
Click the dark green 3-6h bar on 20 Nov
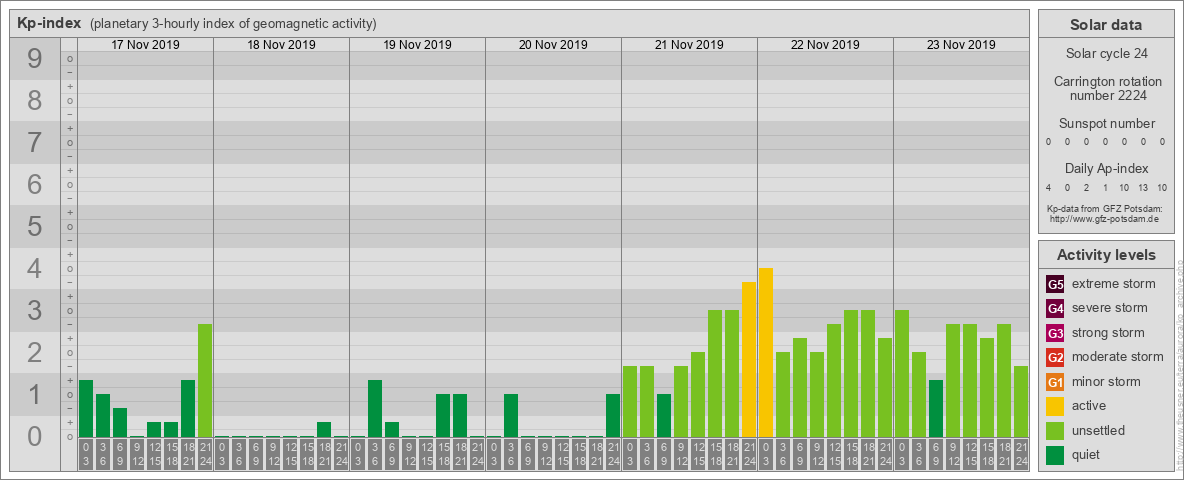511,415
